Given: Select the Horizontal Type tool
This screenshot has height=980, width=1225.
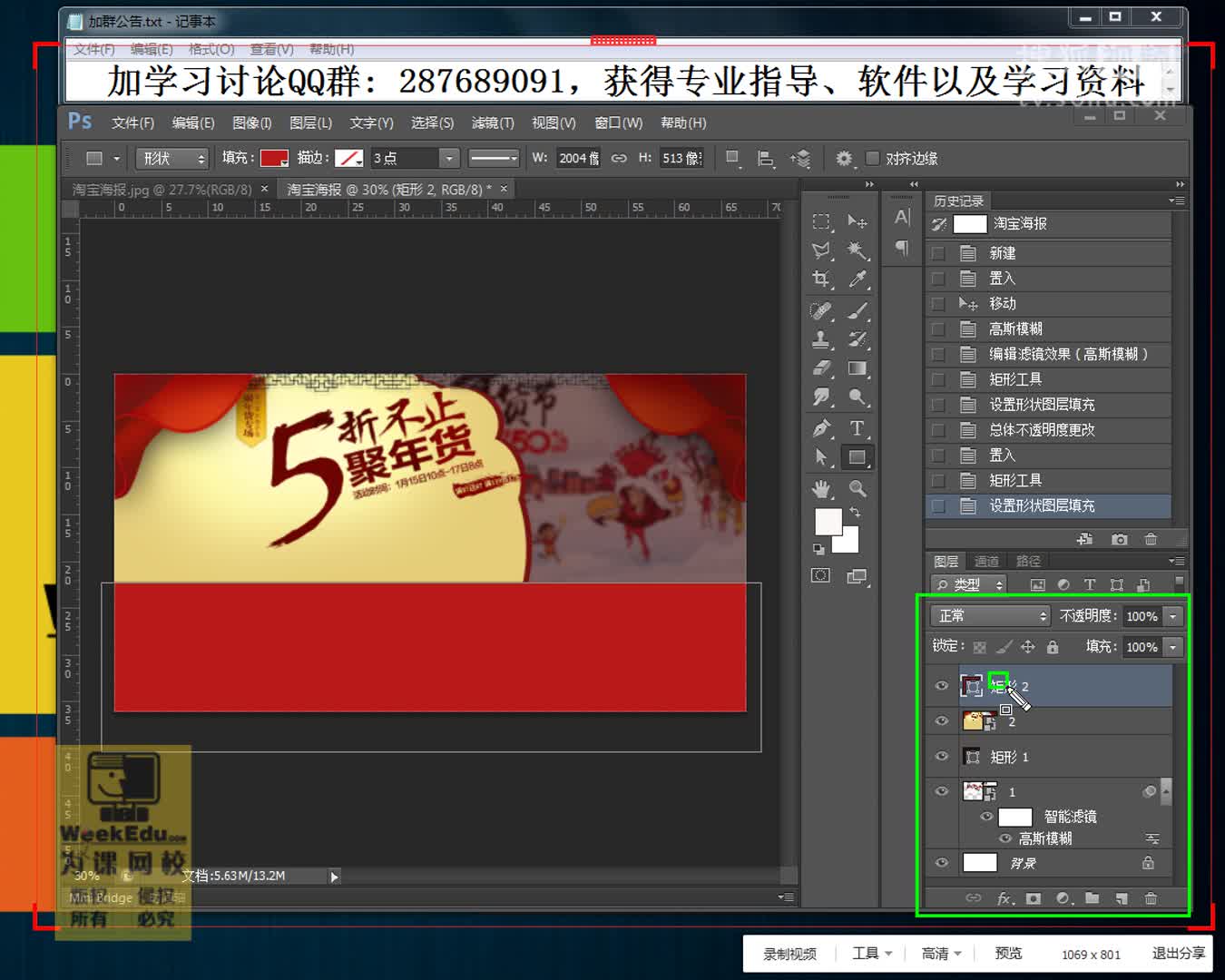Looking at the screenshot, I should tap(857, 428).
